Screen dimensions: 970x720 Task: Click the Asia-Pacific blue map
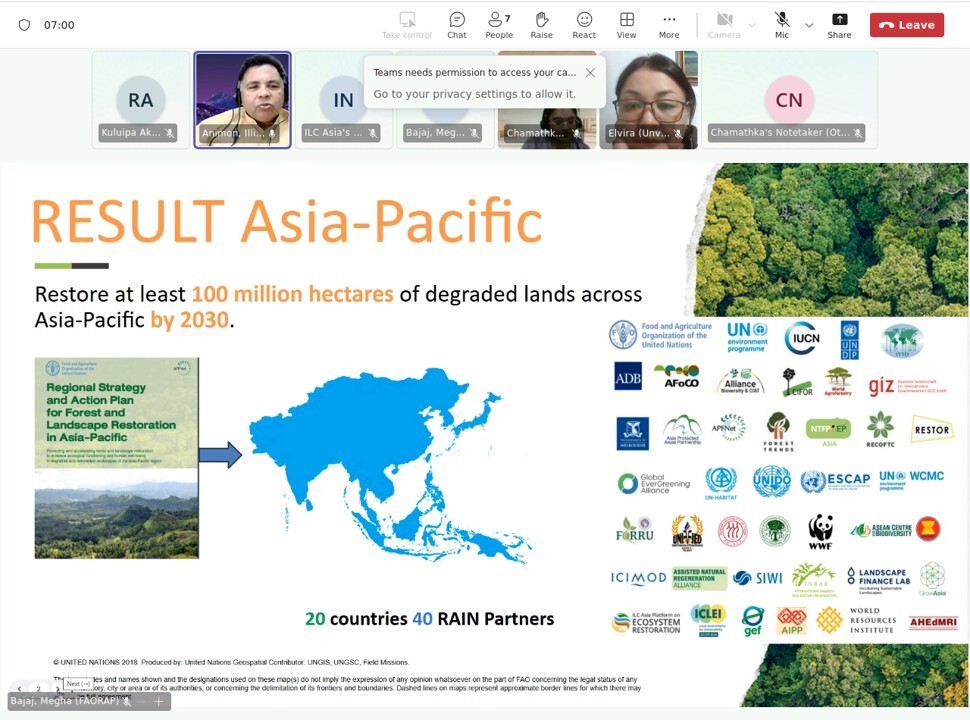point(390,464)
